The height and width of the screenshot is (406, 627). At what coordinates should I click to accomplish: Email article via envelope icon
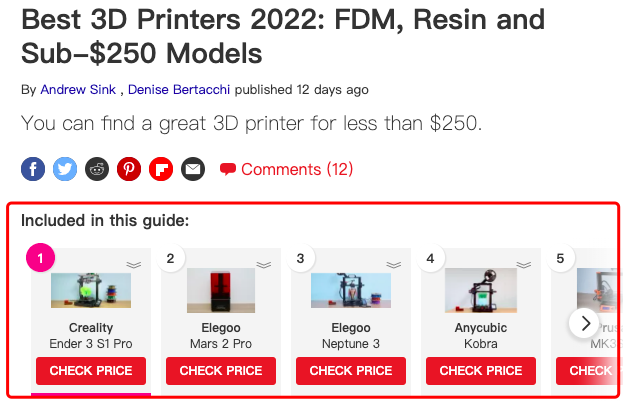coord(193,169)
